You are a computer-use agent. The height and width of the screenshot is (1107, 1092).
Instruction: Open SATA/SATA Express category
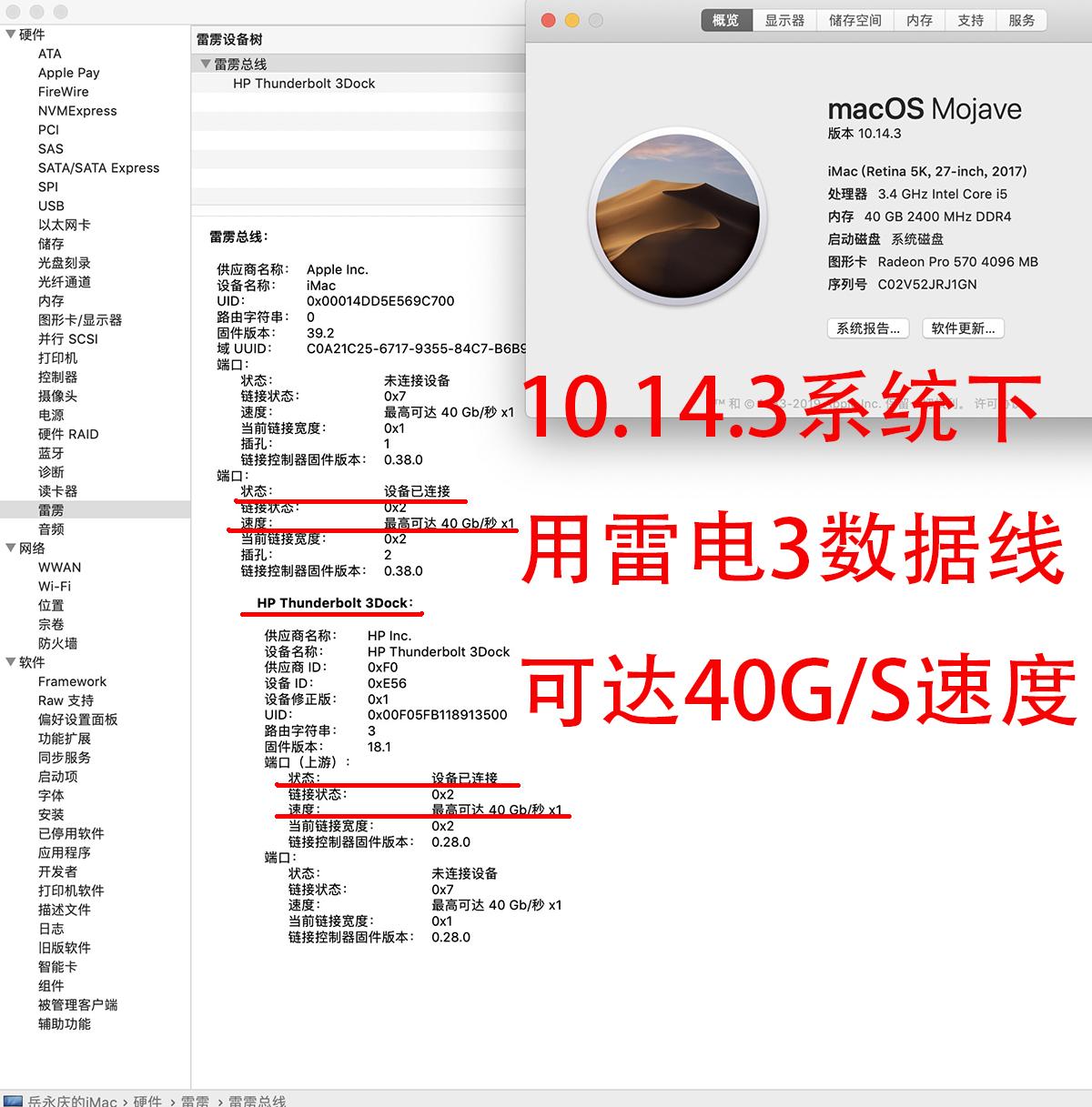(98, 168)
